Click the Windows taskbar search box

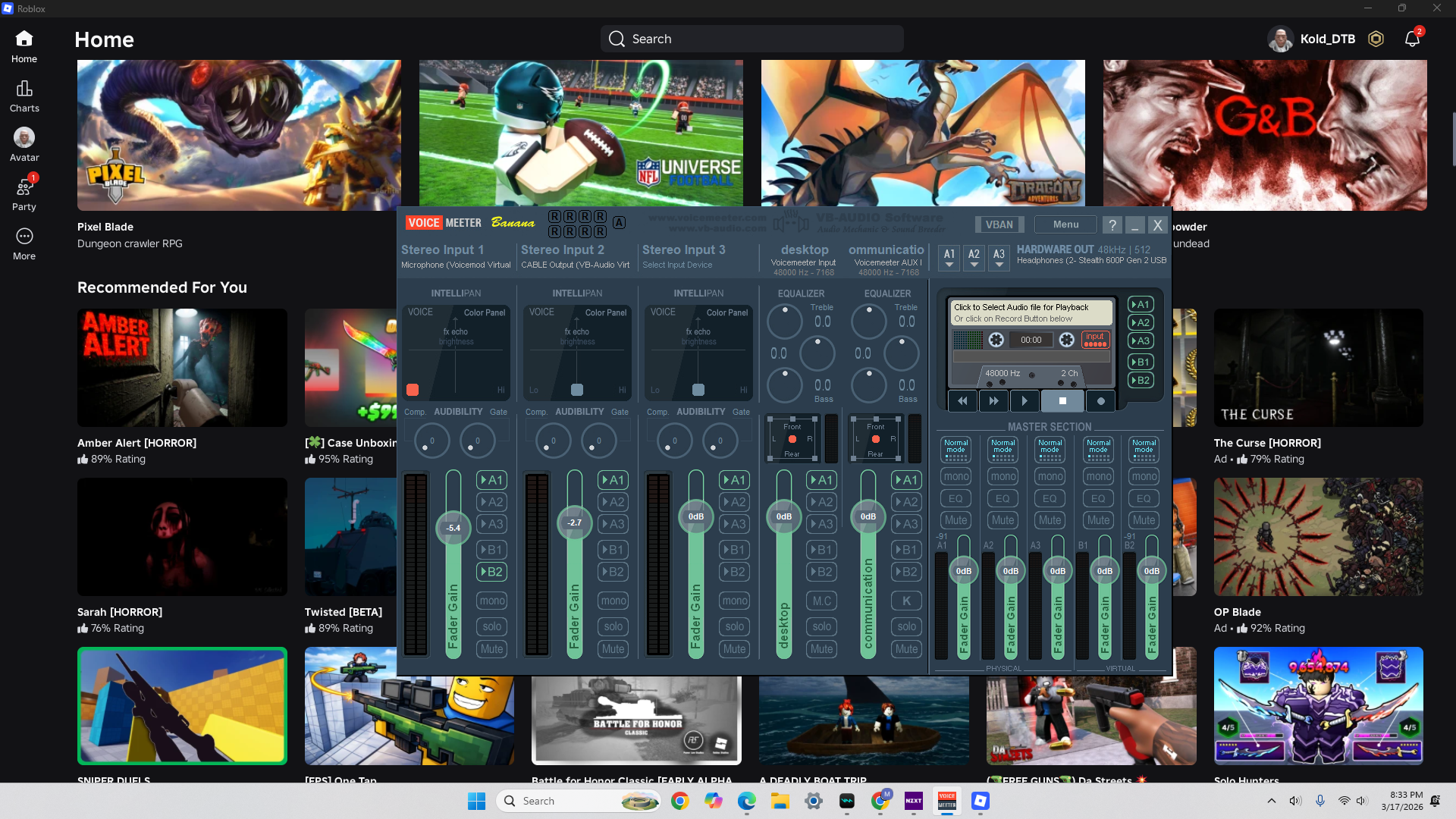pyautogui.click(x=579, y=801)
